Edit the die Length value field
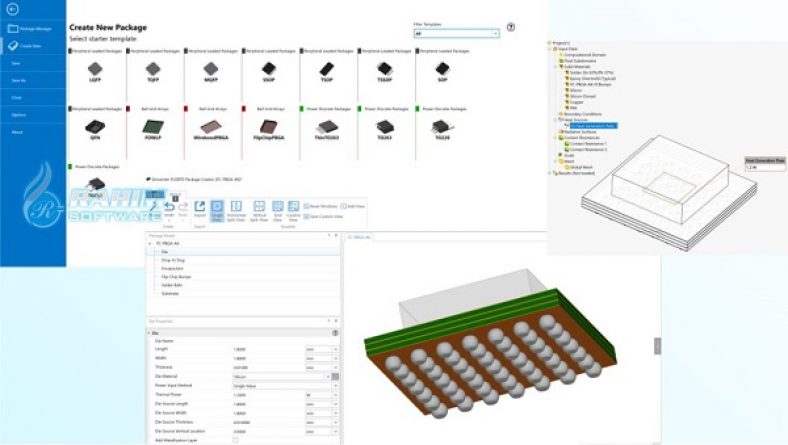This screenshot has width=788, height=445. (x=268, y=349)
